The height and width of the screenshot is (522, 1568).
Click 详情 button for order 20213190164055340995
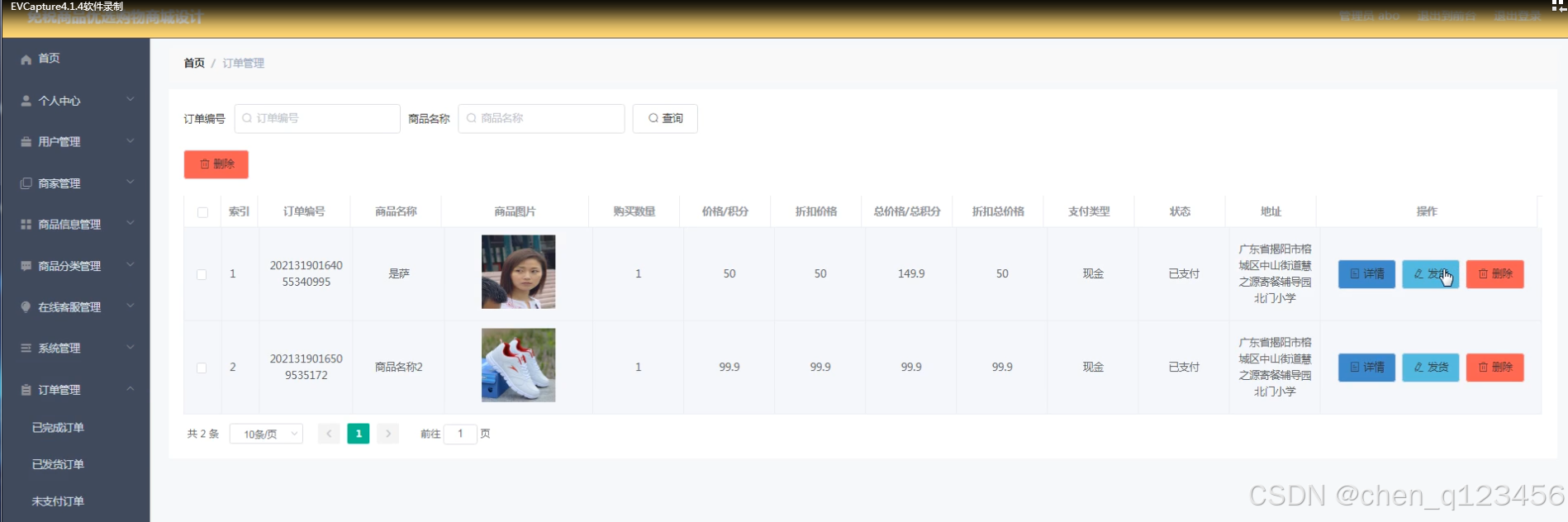(1367, 274)
